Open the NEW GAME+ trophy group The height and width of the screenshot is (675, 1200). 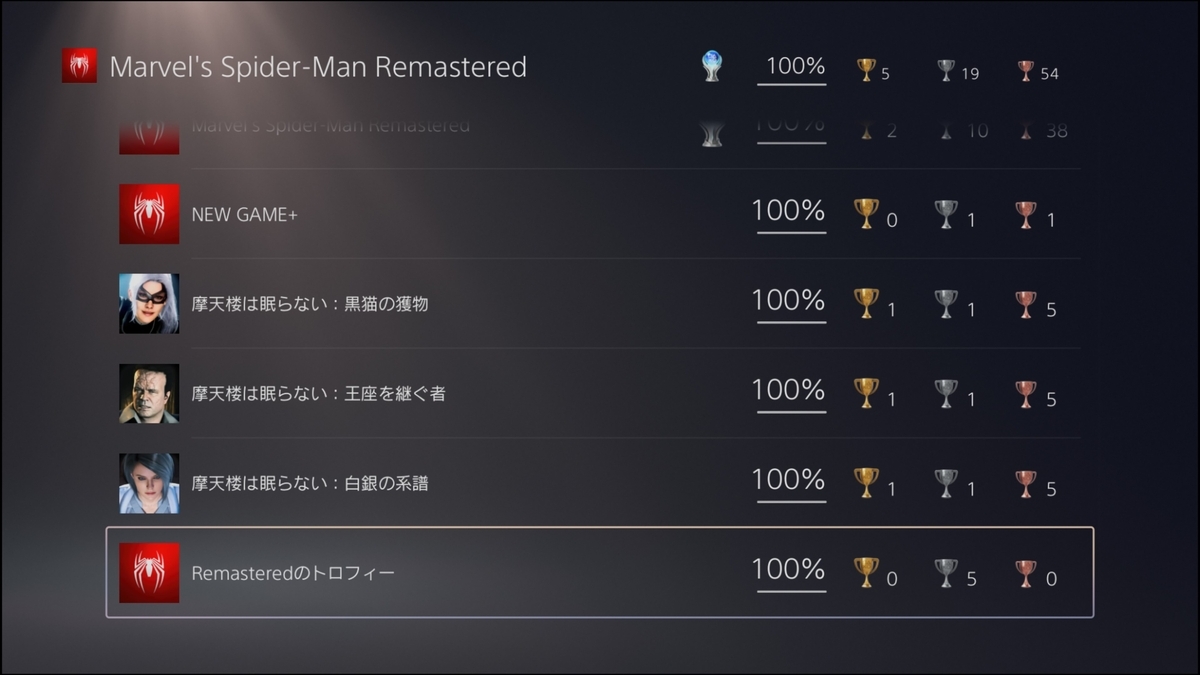tap(599, 214)
